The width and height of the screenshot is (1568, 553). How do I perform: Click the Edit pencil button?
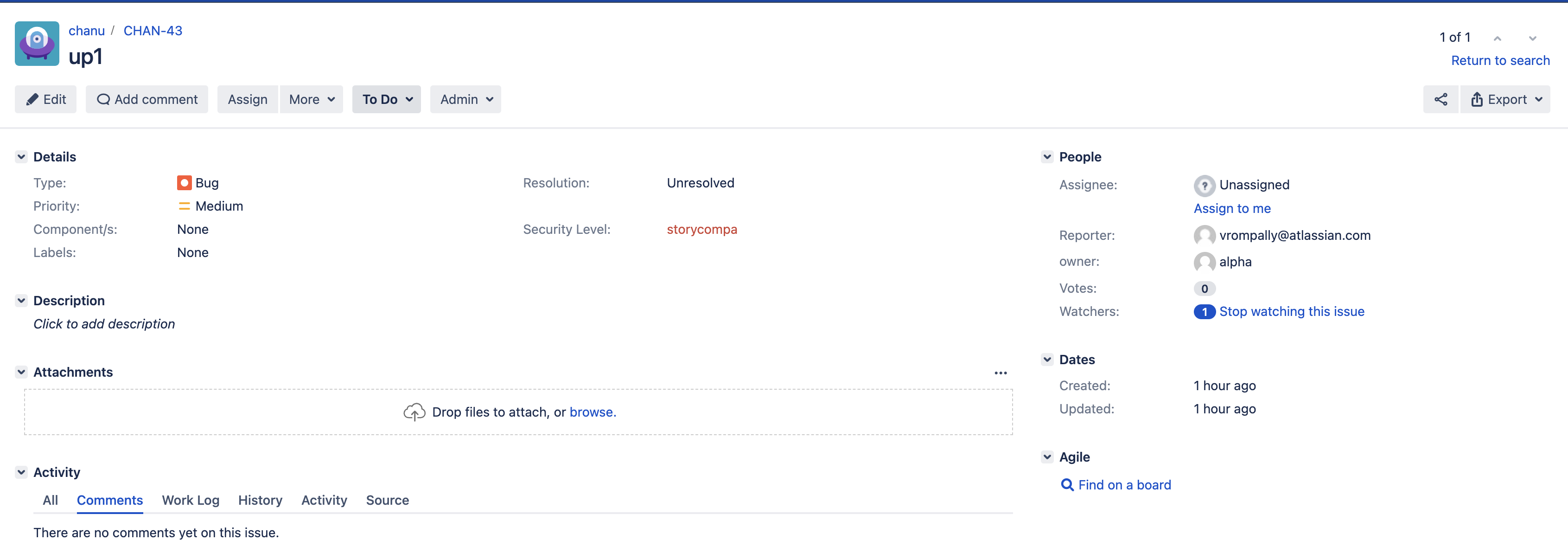tap(45, 99)
